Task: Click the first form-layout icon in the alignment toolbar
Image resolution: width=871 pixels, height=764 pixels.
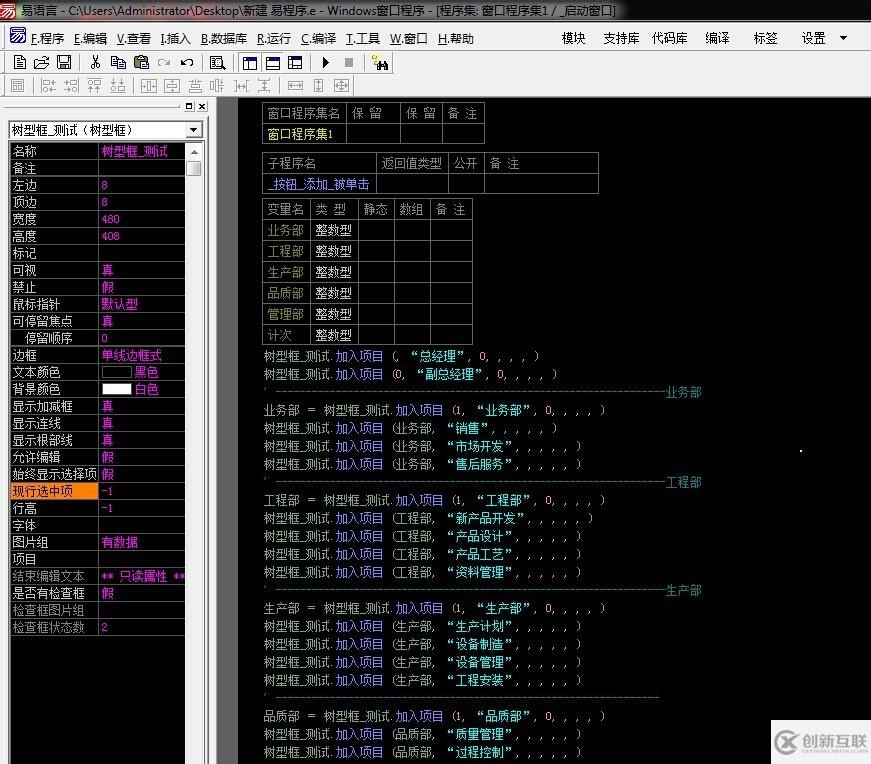Action: 17,86
